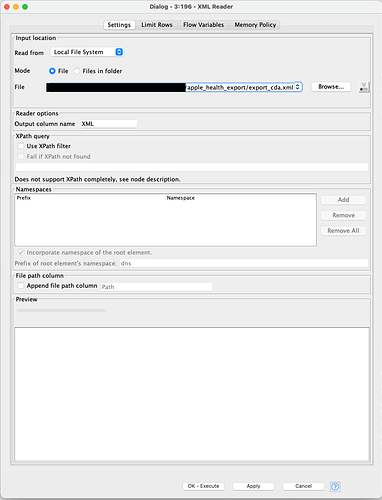Click the Browse... button
Screen dimensions: 382x500
[x=331, y=87]
